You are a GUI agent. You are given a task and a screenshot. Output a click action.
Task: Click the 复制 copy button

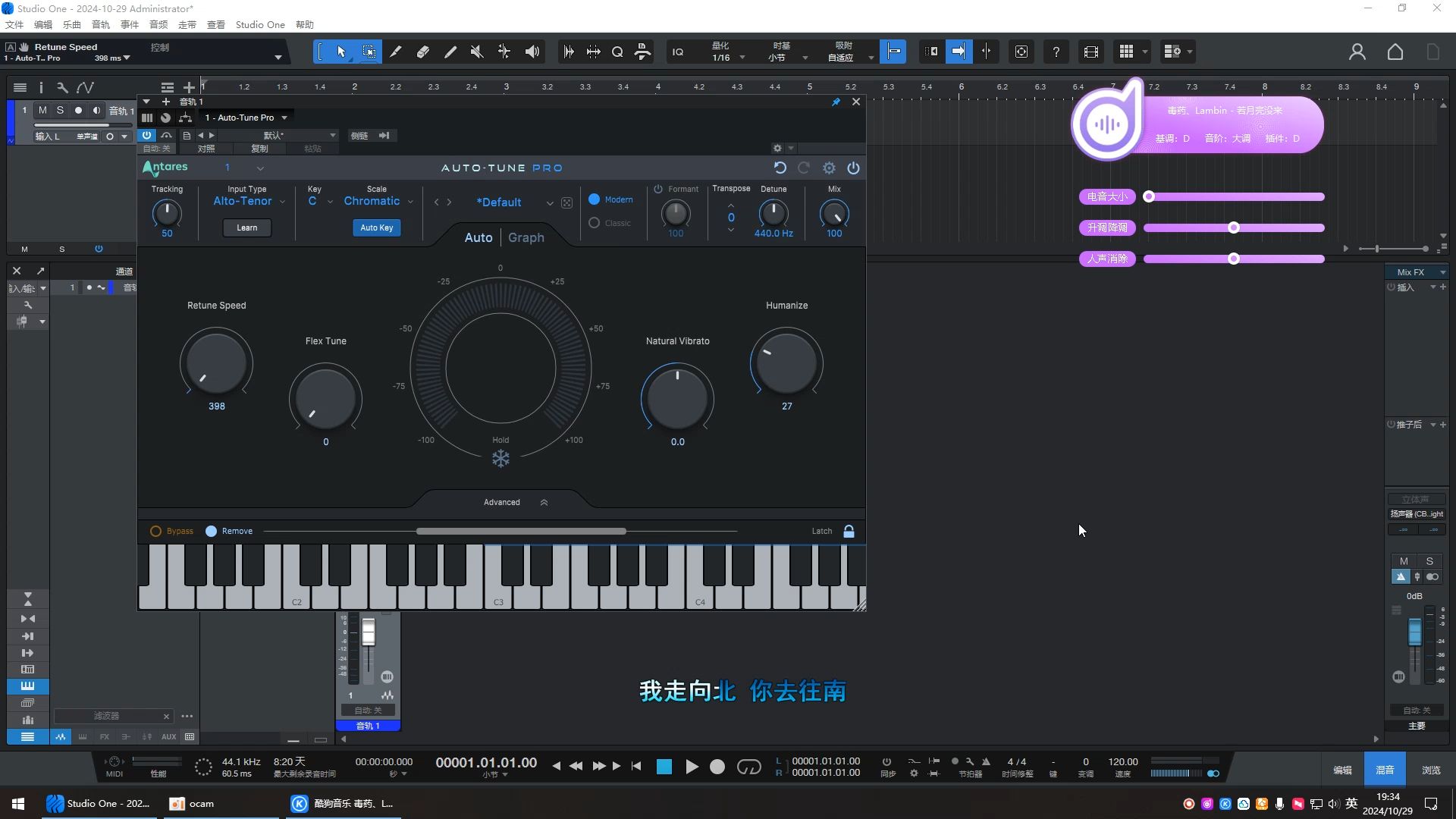click(x=259, y=149)
